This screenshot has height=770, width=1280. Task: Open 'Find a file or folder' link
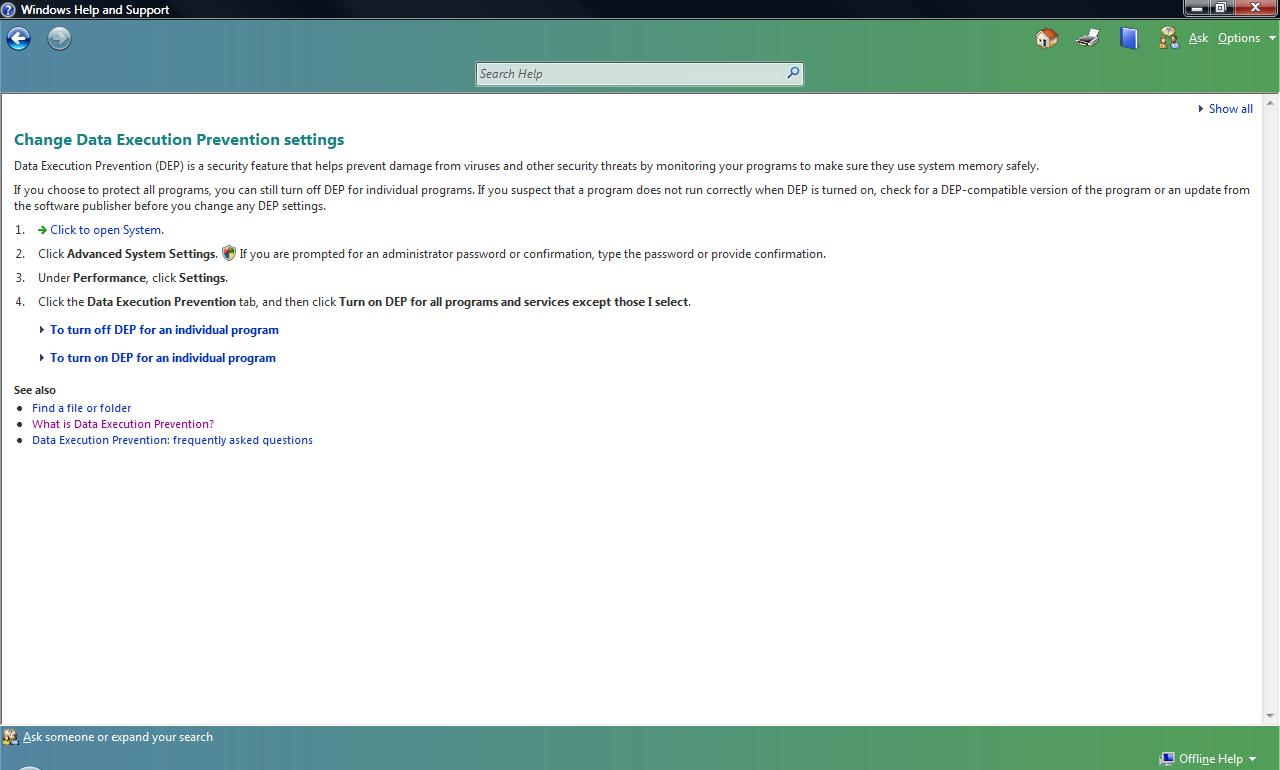(81, 408)
